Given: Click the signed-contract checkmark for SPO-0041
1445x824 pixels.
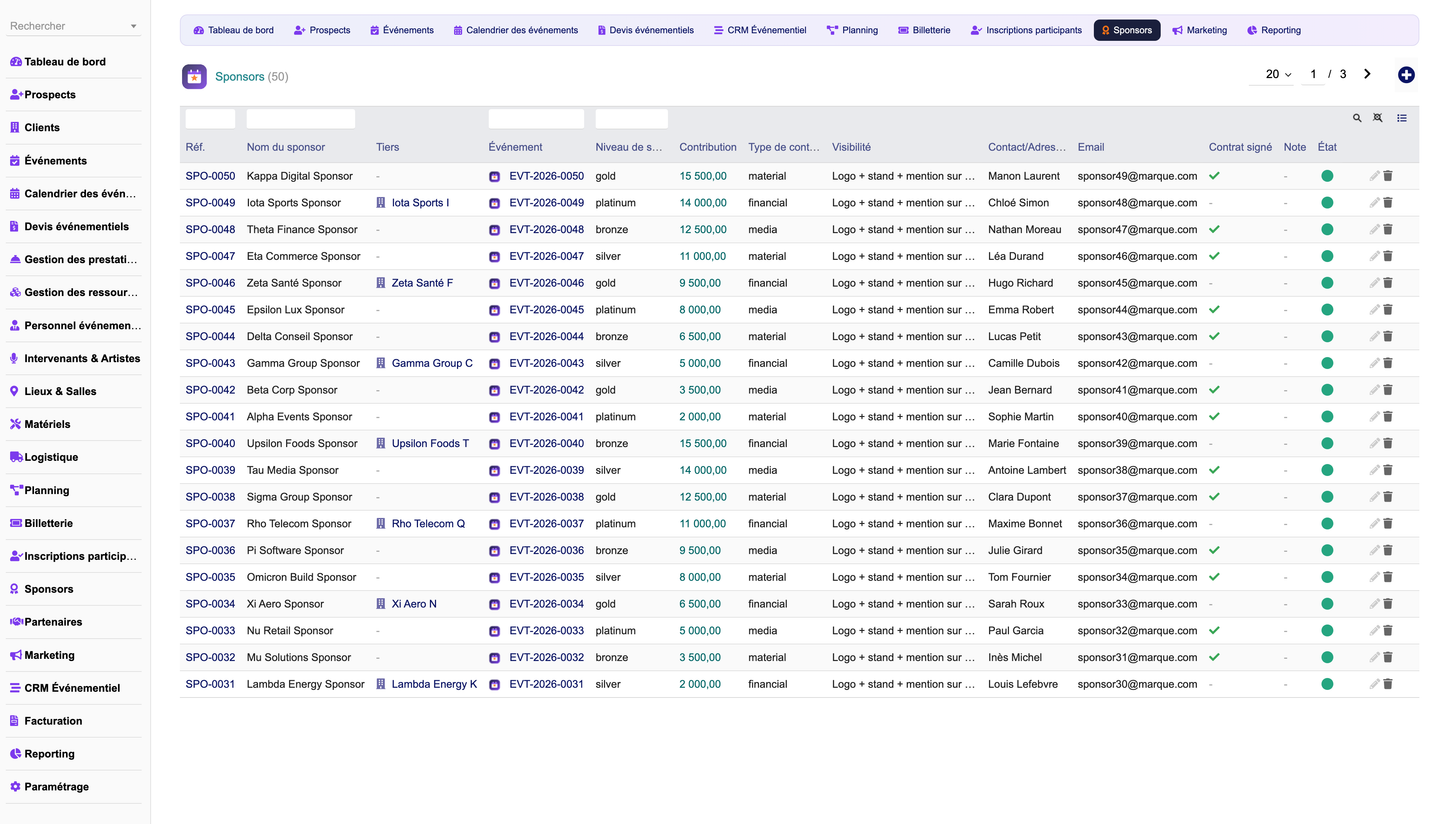Looking at the screenshot, I should (x=1214, y=417).
